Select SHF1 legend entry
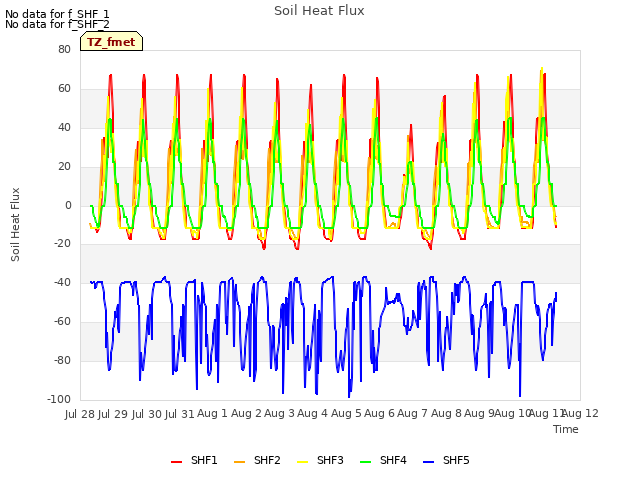This screenshot has width=640, height=480. 194,461
